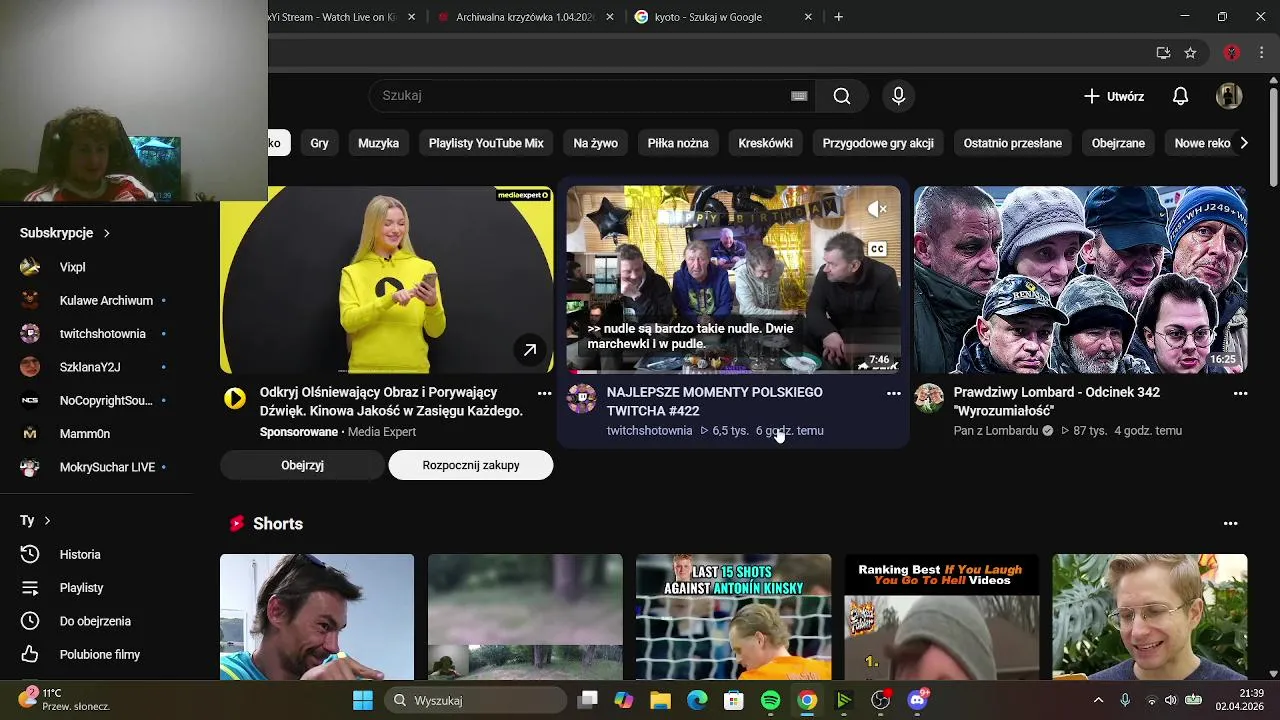
Task: Open the on-screen keyboard icon in search box
Action: (799, 96)
